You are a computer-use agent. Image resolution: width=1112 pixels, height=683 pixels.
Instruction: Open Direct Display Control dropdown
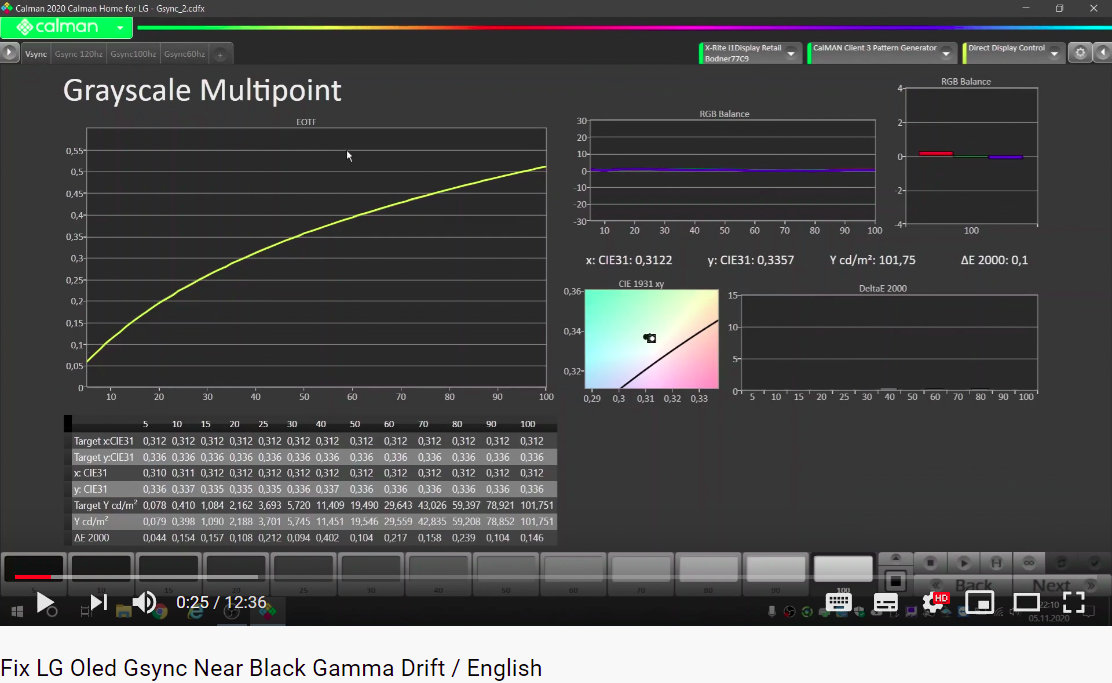(1053, 53)
